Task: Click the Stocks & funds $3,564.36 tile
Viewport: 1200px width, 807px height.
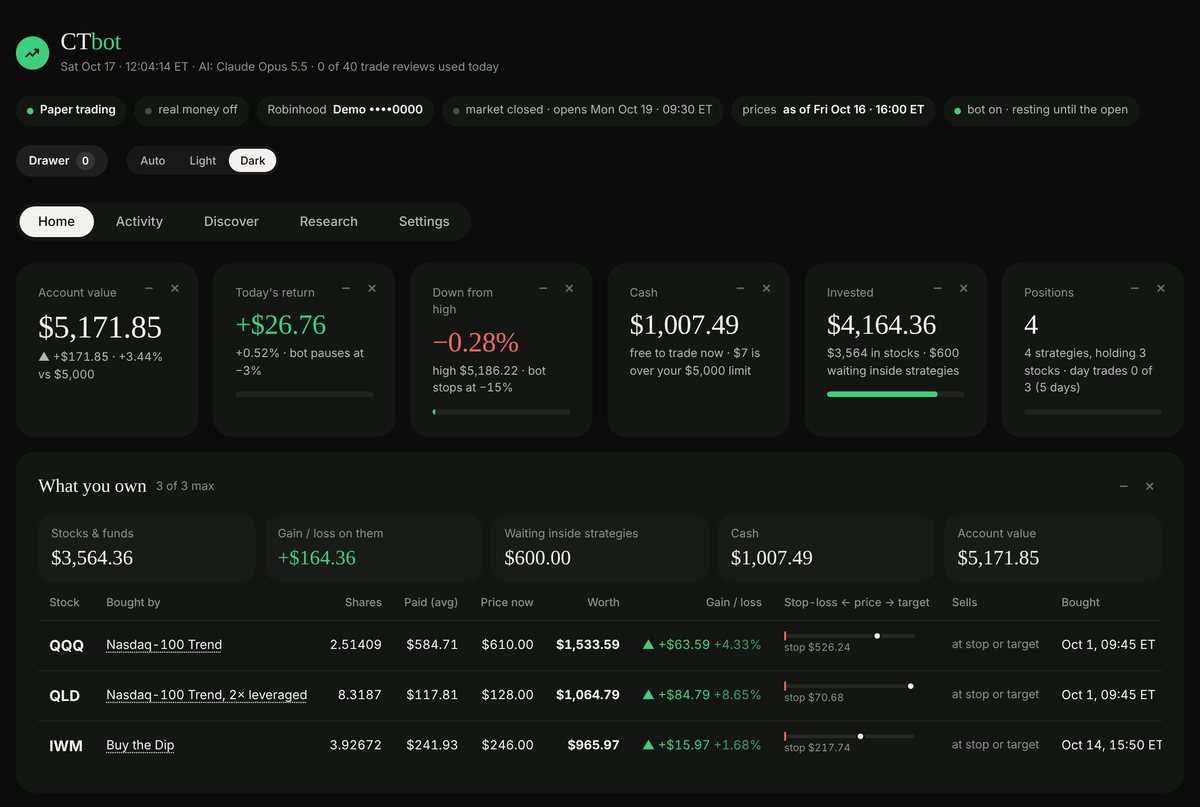Action: click(147, 548)
